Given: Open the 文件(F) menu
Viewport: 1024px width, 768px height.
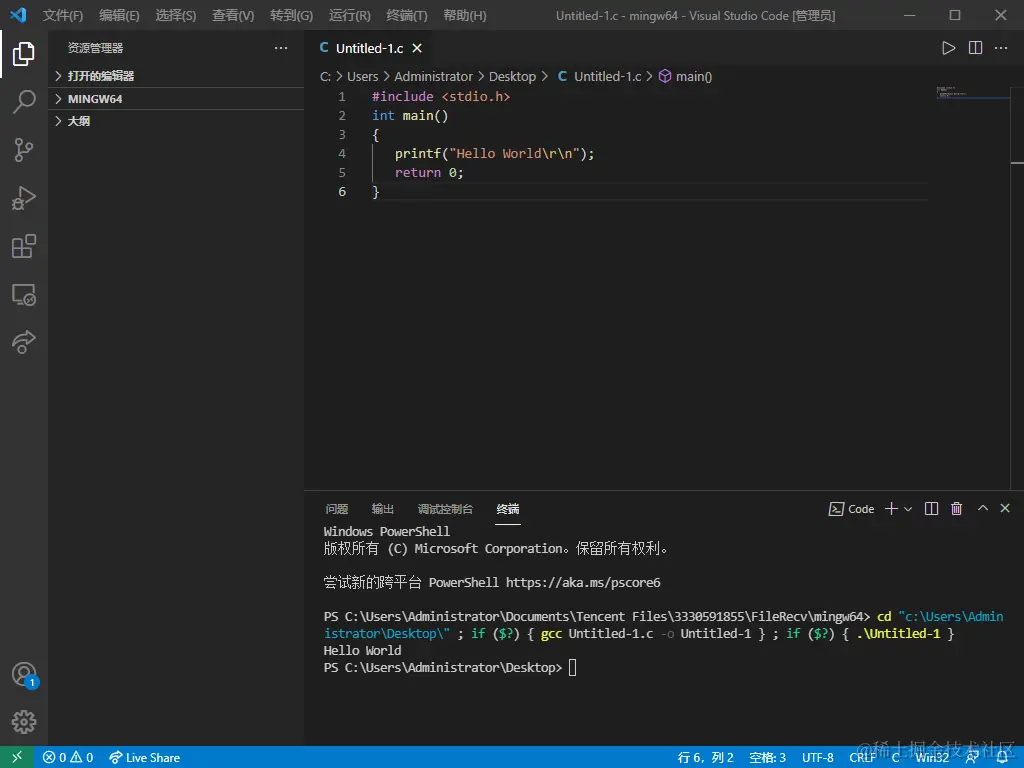Looking at the screenshot, I should [63, 15].
